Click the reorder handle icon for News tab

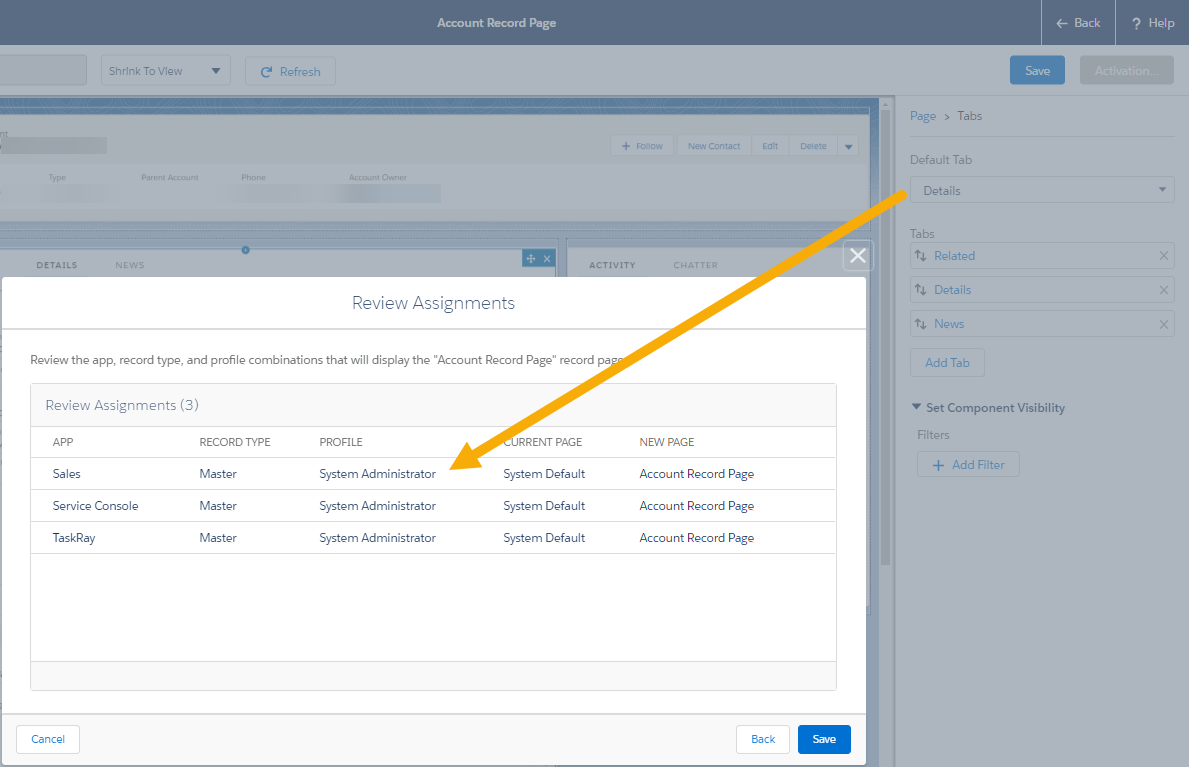(x=921, y=324)
